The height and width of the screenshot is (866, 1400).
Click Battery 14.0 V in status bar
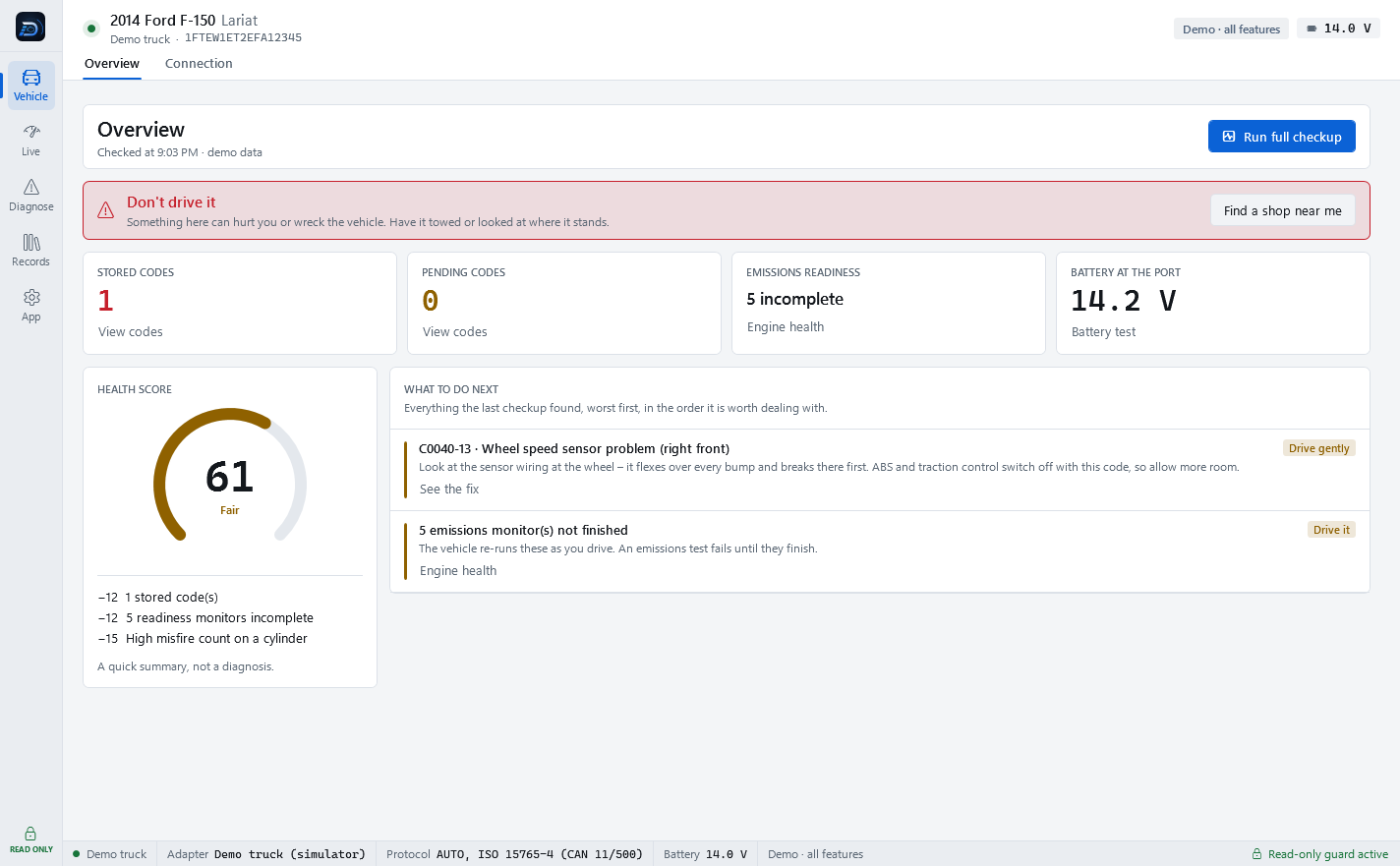pyautogui.click(x=705, y=854)
